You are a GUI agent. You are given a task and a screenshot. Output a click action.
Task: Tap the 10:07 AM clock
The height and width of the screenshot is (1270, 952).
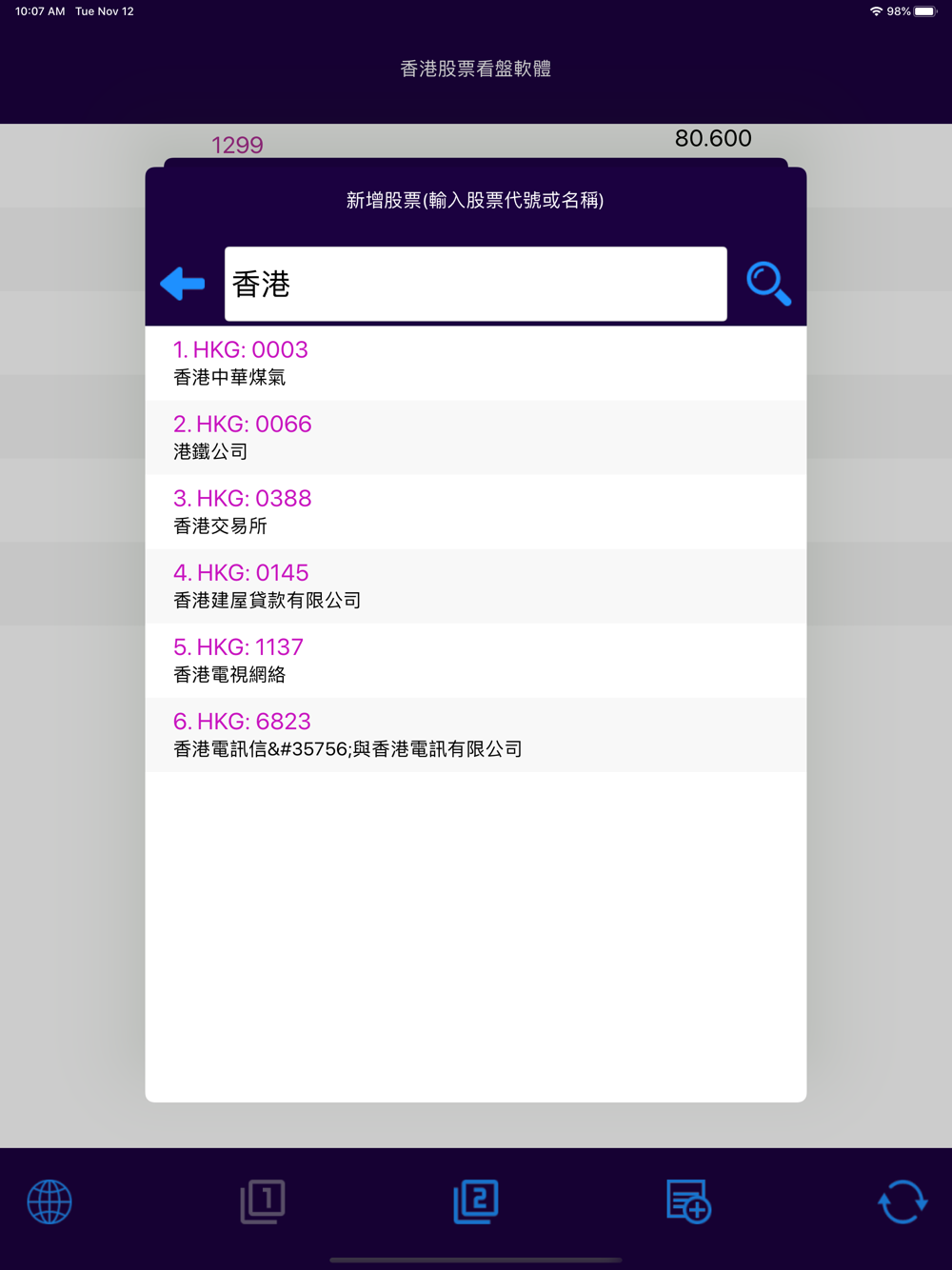tap(40, 11)
